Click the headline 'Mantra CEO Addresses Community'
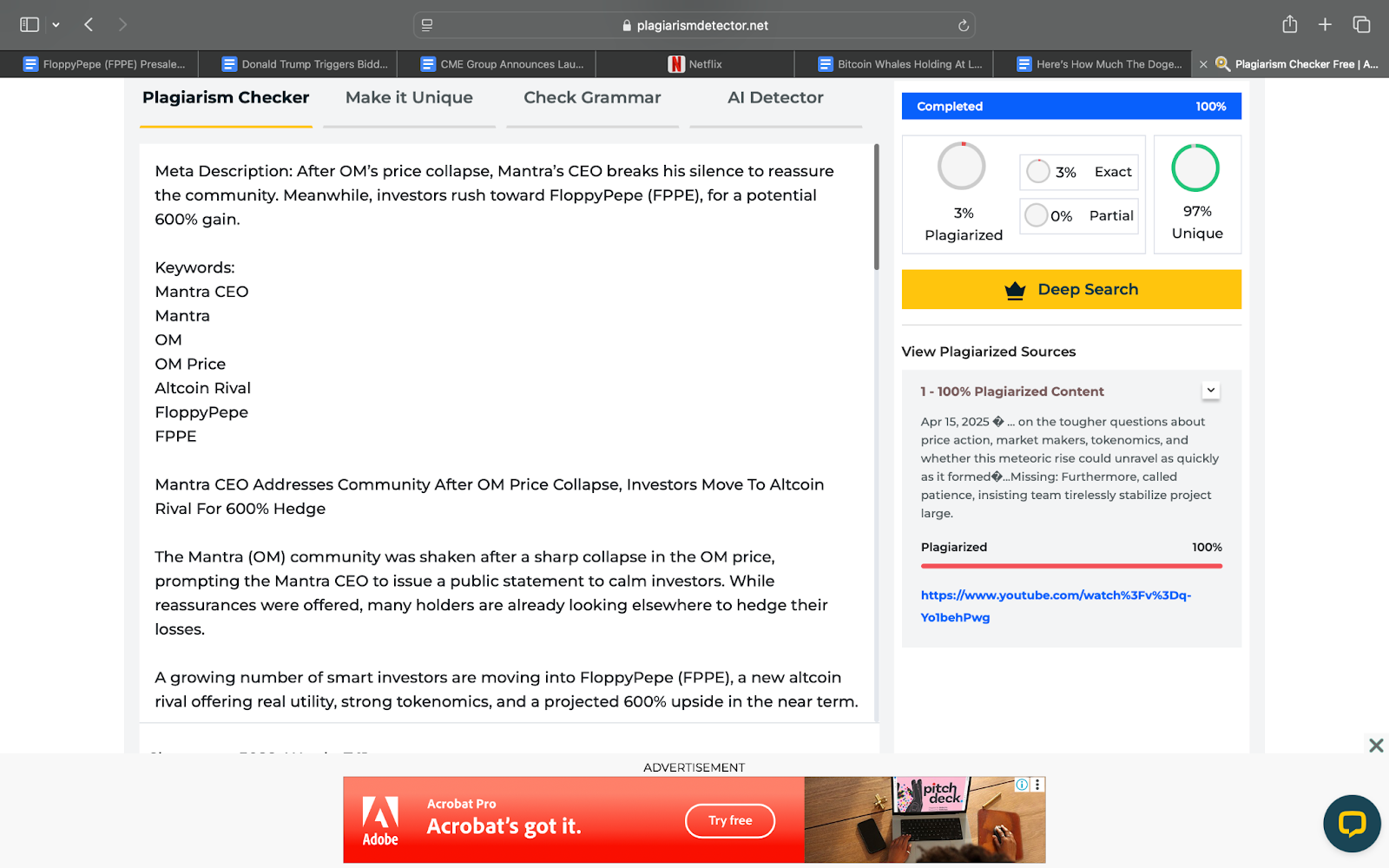Image resolution: width=1389 pixels, height=868 pixels. pos(490,496)
